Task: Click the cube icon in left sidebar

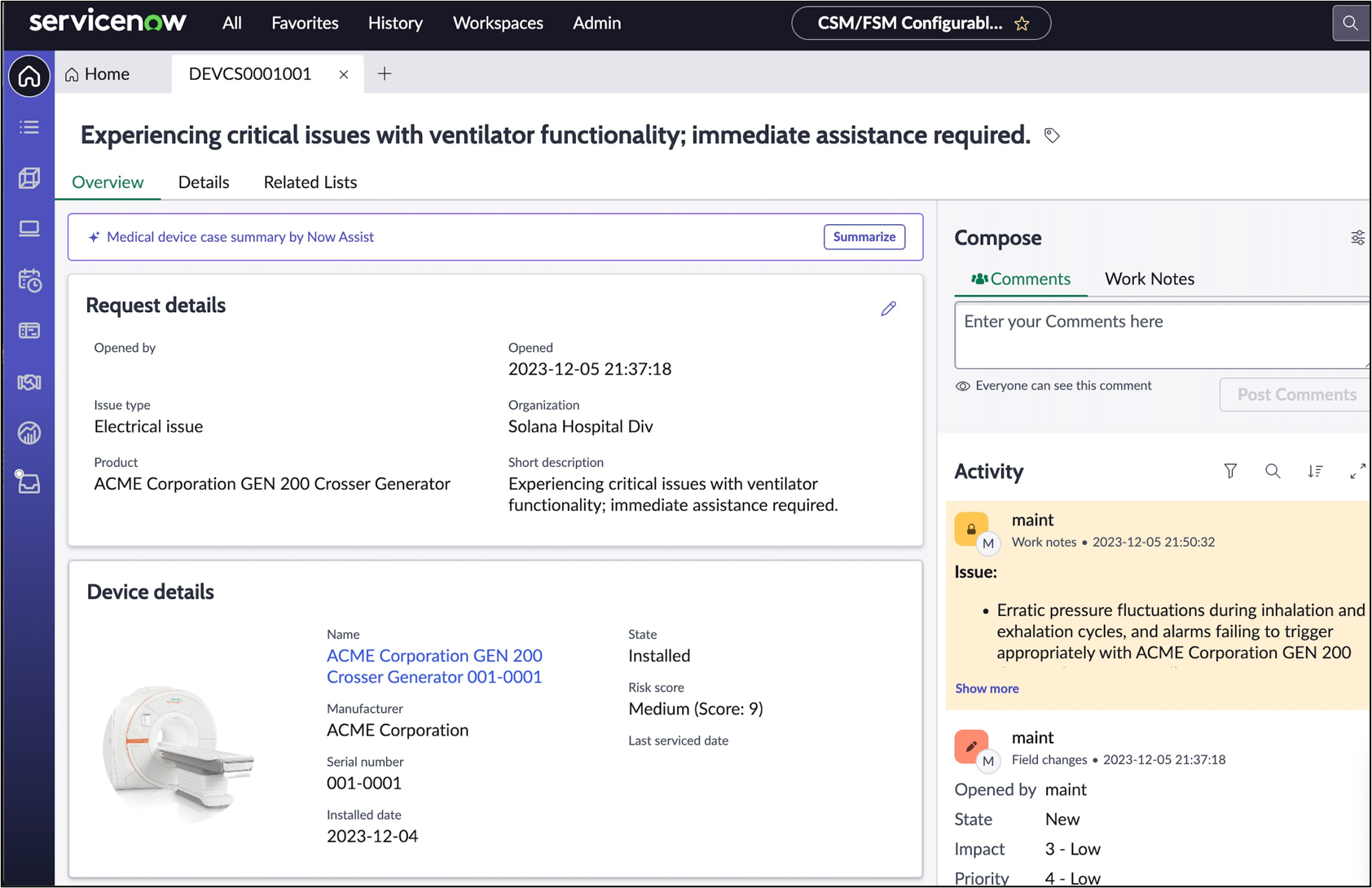Action: [29, 178]
